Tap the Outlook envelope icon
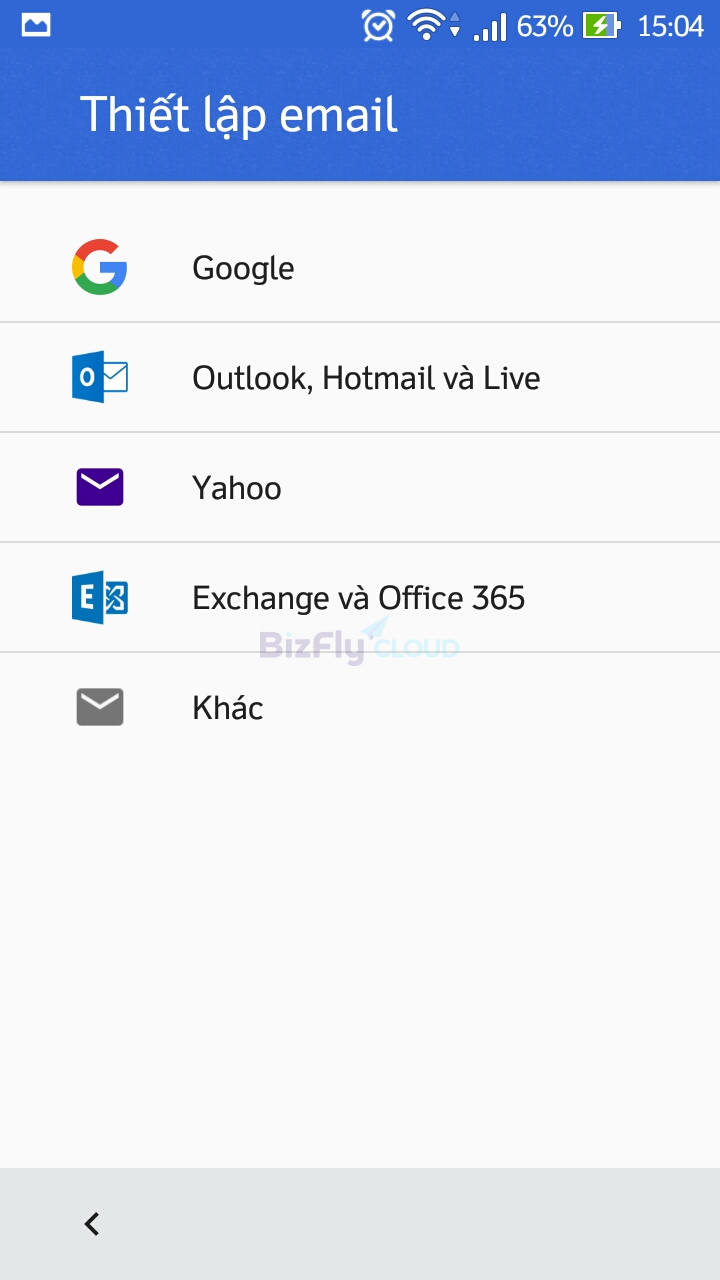 tap(100, 377)
